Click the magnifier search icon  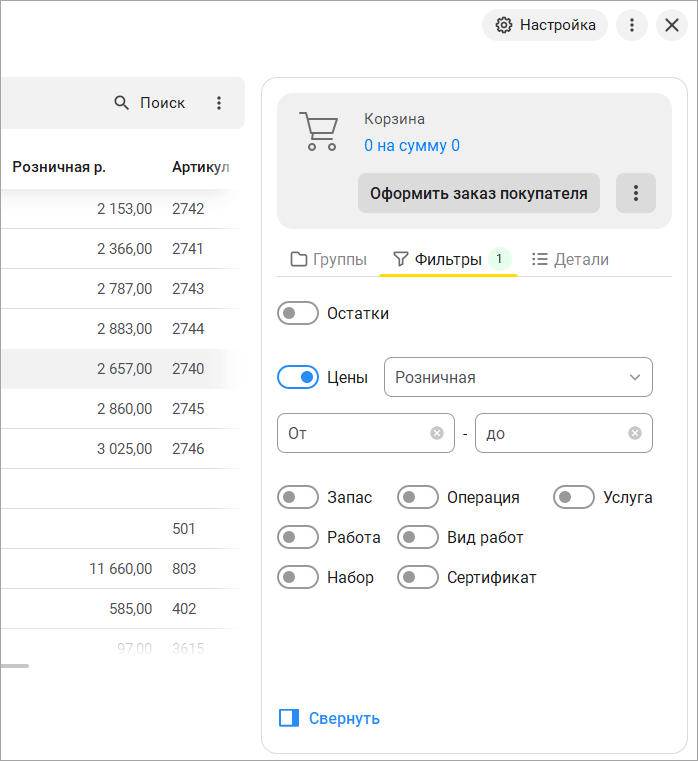click(122, 103)
